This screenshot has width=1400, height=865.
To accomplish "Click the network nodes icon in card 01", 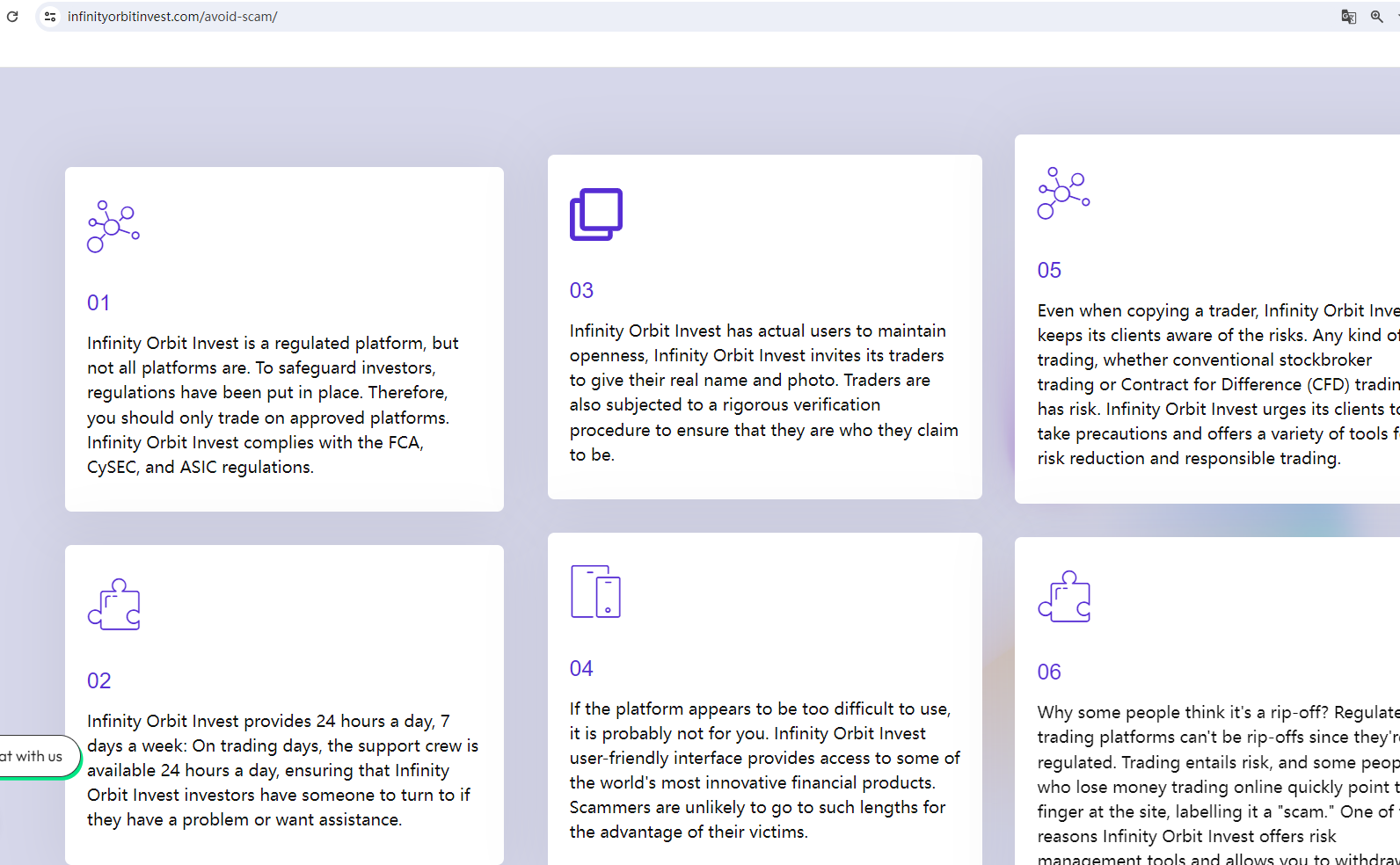I will [113, 227].
